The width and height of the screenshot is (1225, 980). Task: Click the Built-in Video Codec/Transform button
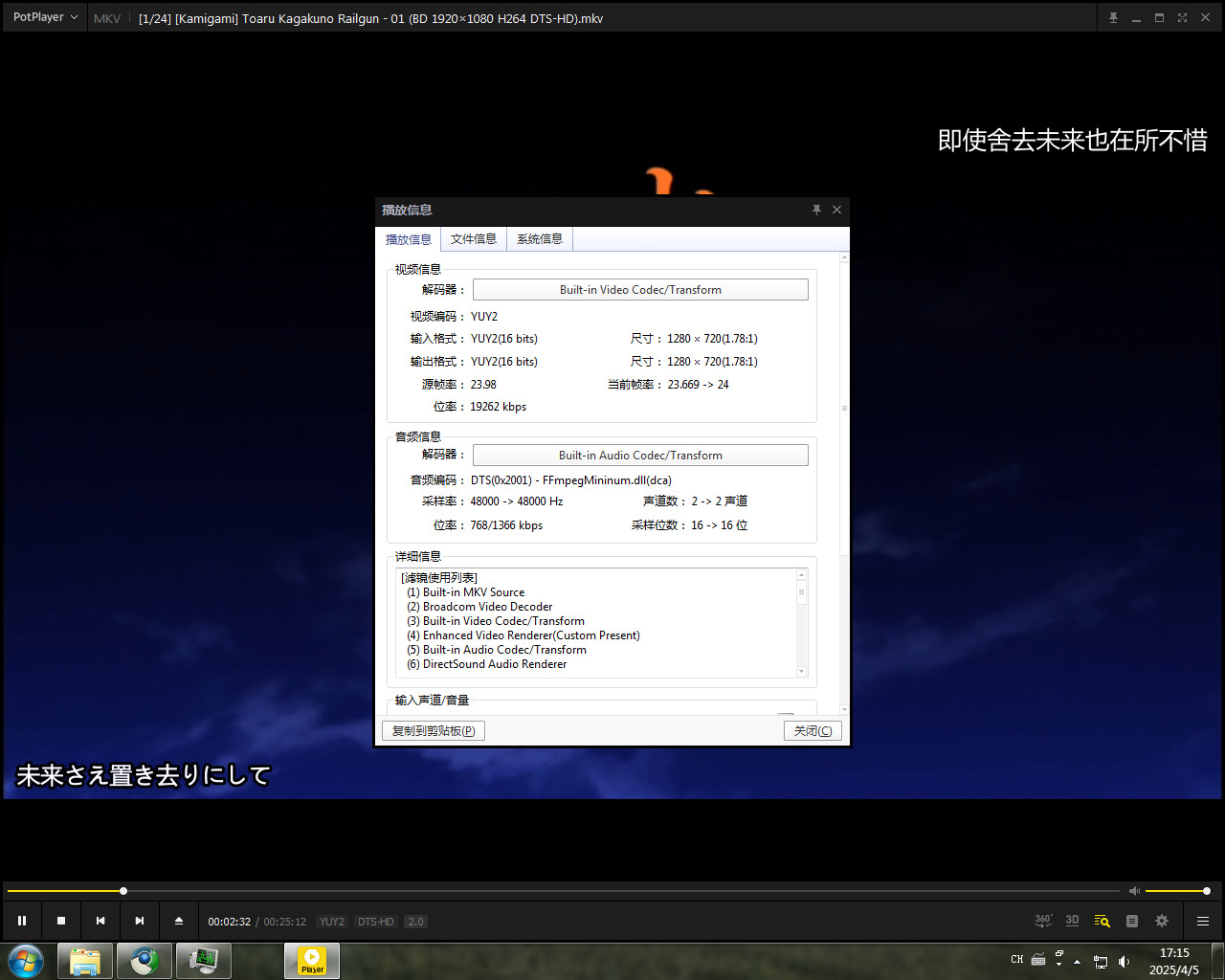click(x=640, y=290)
